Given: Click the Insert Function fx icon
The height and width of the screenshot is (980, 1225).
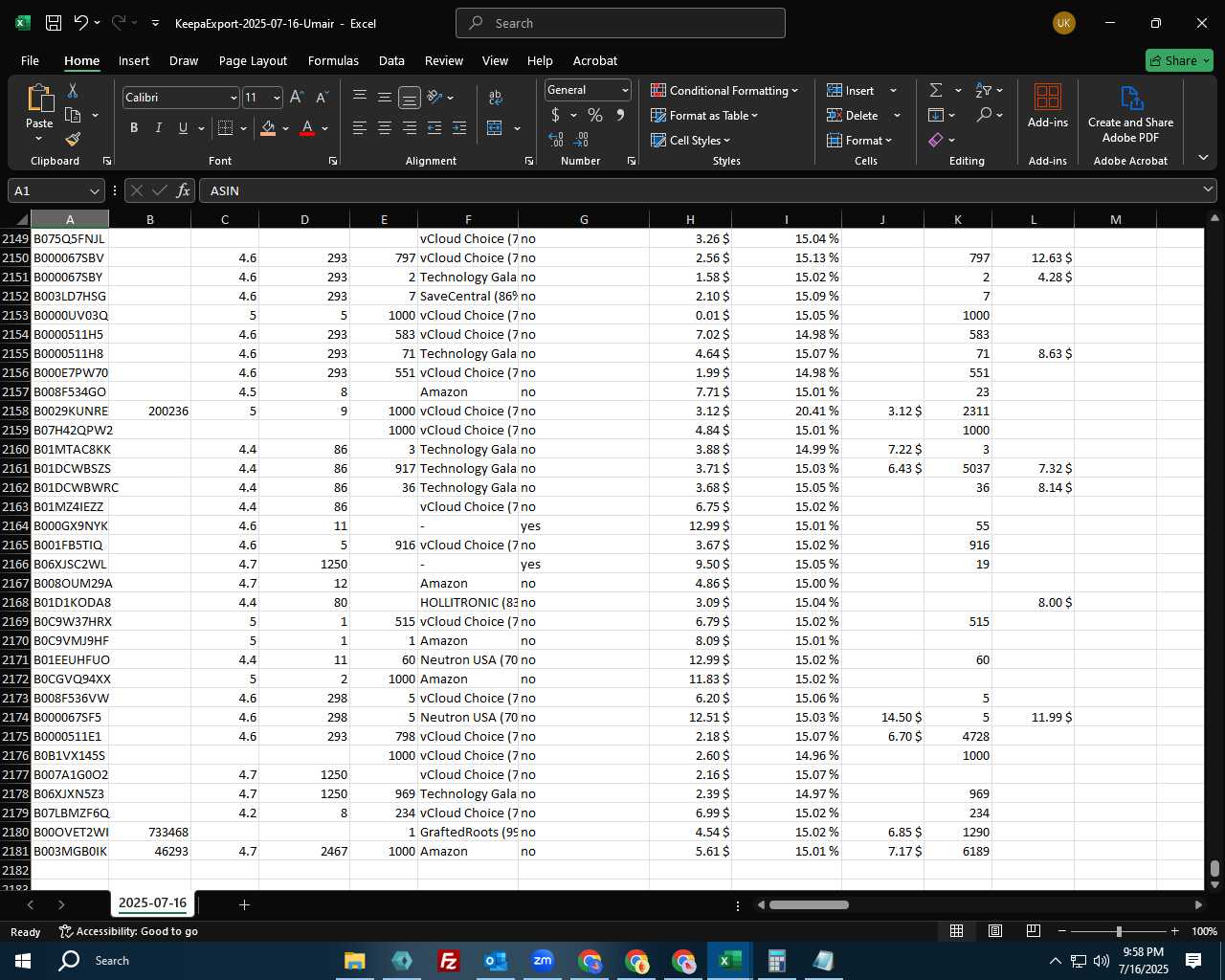Looking at the screenshot, I should point(183,190).
